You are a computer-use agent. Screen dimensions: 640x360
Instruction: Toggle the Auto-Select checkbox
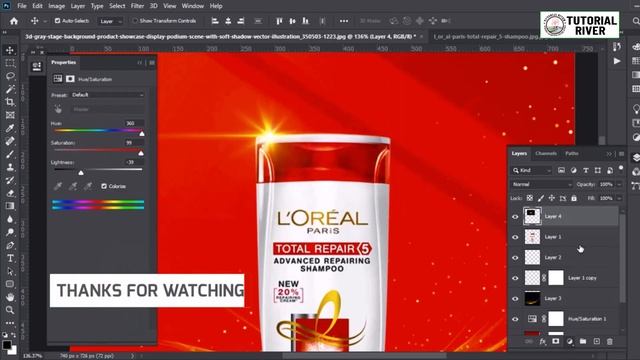[58, 21]
